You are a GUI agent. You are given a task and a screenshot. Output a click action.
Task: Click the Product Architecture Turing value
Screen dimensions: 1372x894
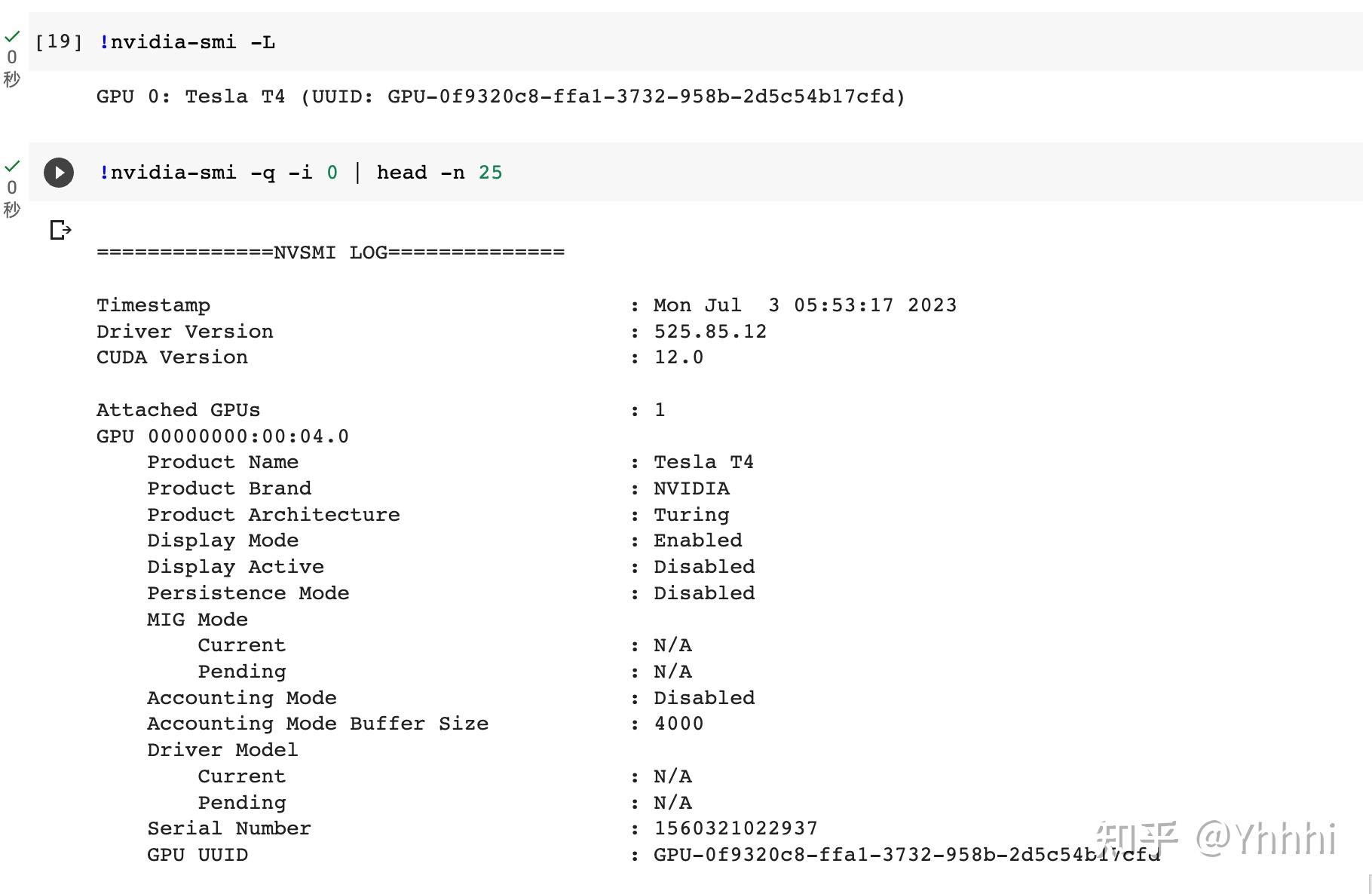691,515
